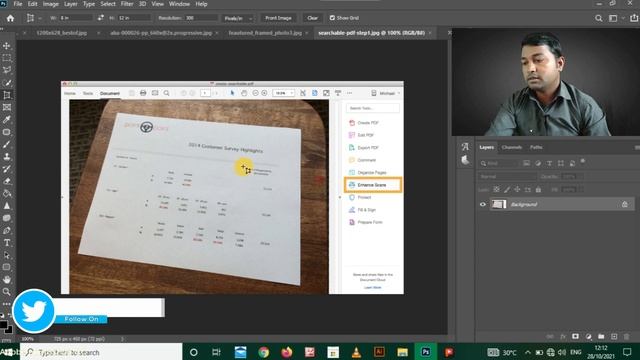Enable the Show Grid checkbox
Screen dimensions: 640x360
coord(332,18)
